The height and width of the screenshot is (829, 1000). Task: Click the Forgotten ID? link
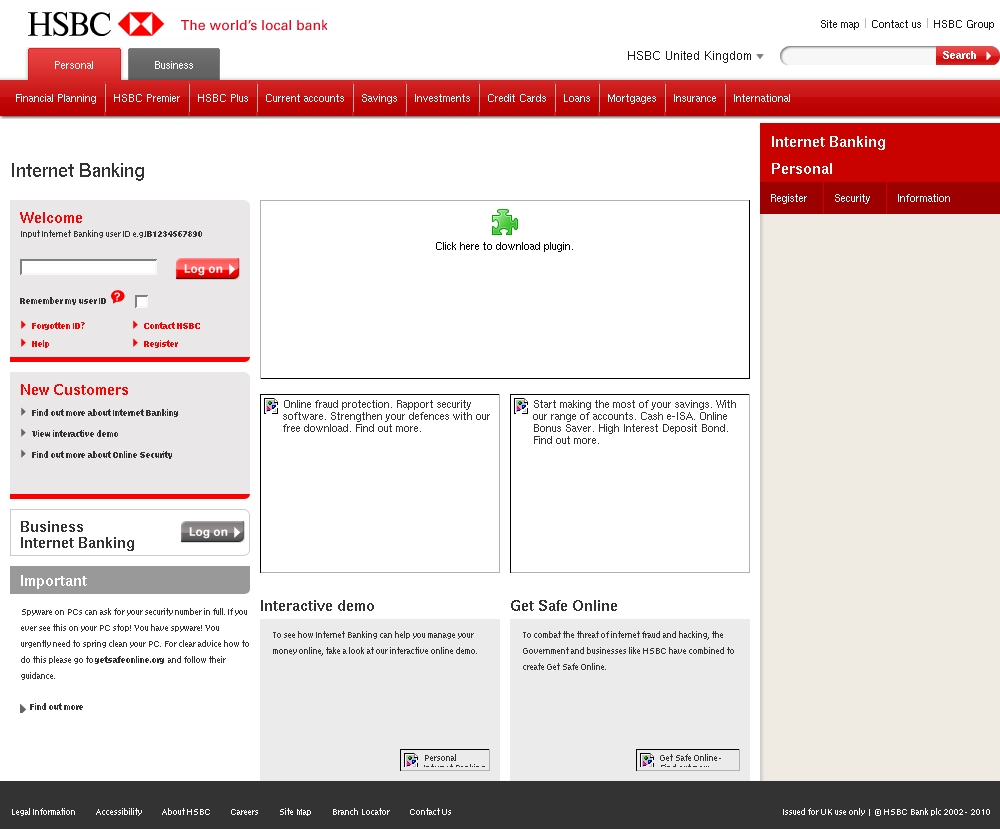58,326
